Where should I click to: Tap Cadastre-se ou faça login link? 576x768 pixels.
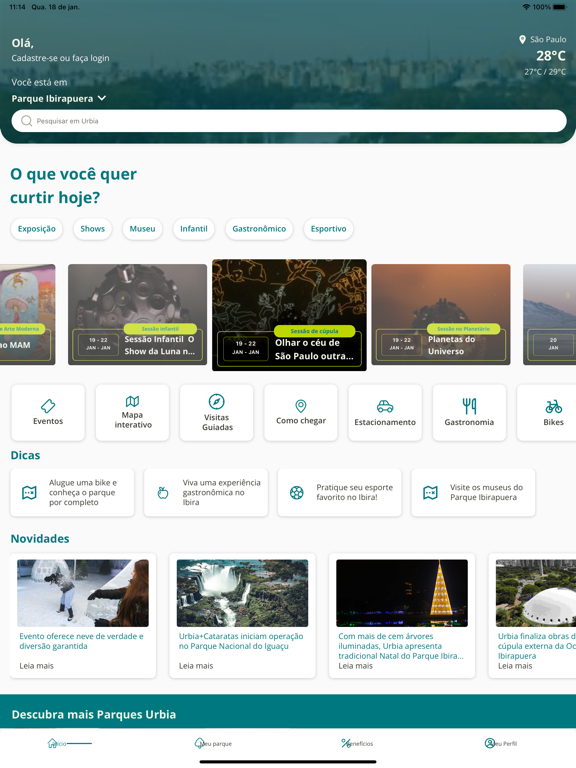point(60,58)
